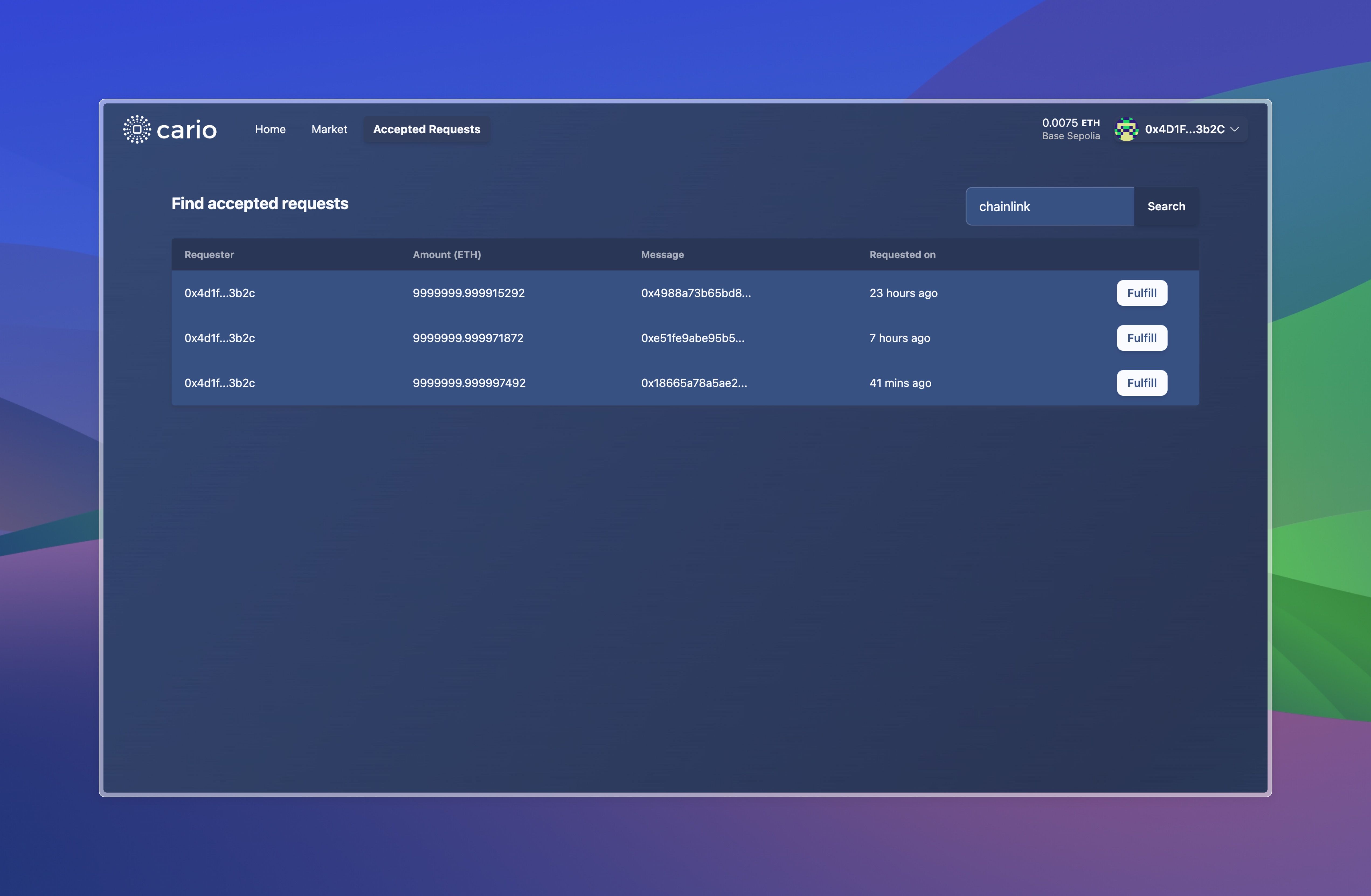
Task: Select the Accepted Requests tab
Action: point(426,129)
